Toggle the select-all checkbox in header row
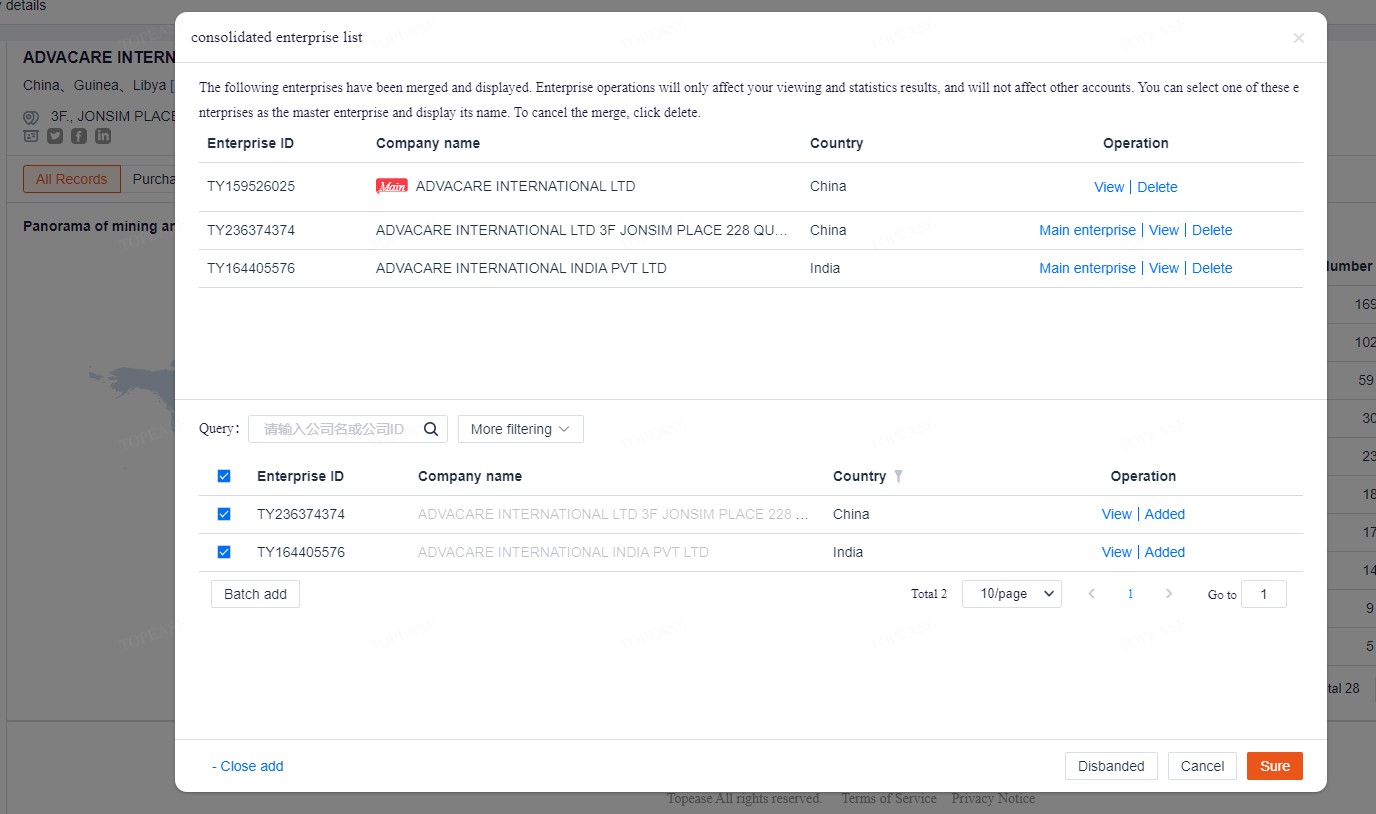1376x814 pixels. [224, 476]
